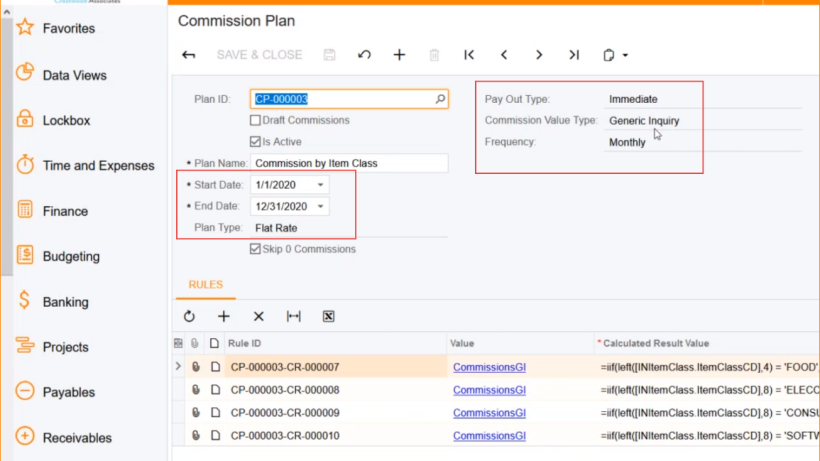The width and height of the screenshot is (820, 461).
Task: Select rule CP-000003-CR-000008 cell
Action: tap(335, 390)
